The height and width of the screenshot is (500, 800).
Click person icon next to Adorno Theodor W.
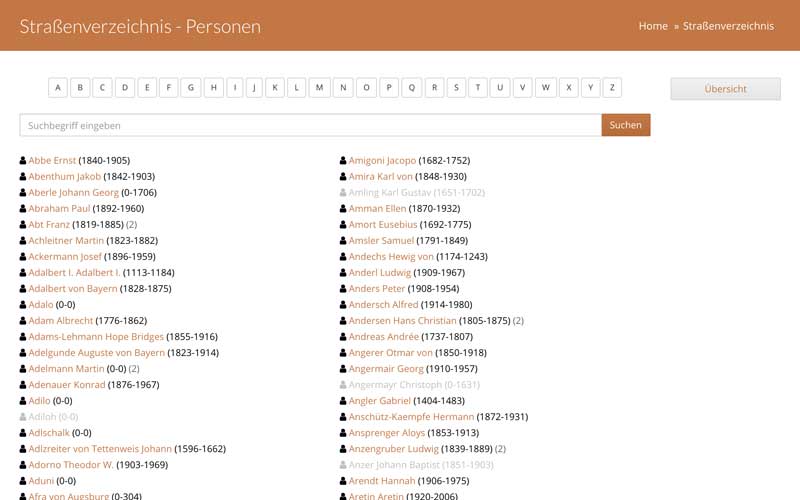(23, 465)
